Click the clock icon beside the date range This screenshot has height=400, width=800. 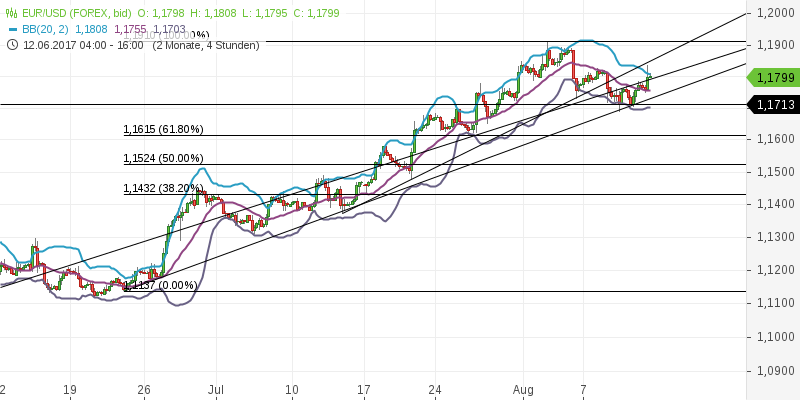[x=11, y=45]
